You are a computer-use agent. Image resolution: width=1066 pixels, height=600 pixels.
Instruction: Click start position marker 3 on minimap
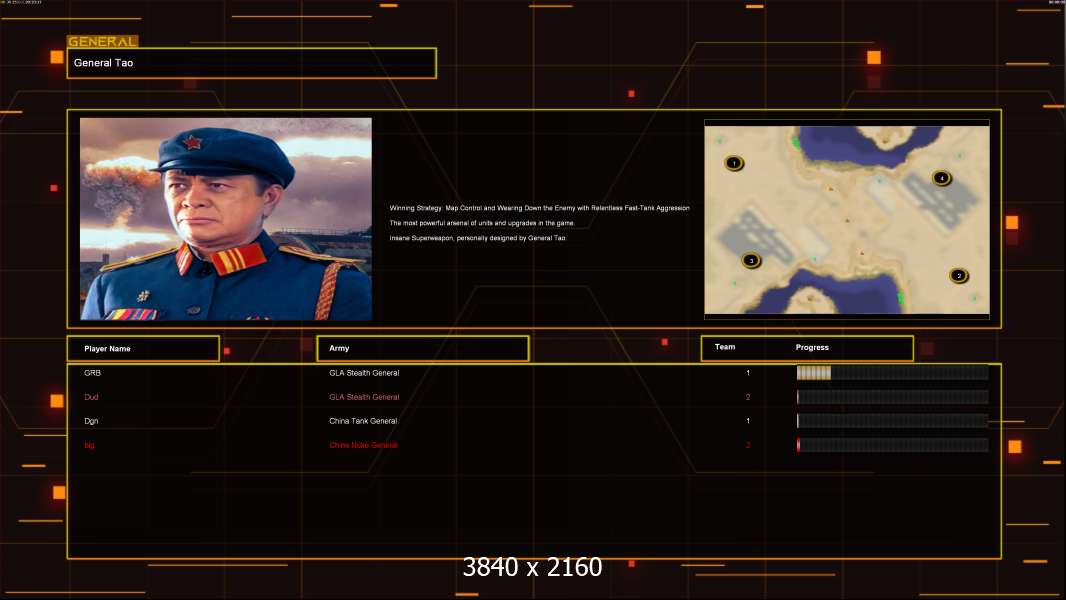(751, 260)
